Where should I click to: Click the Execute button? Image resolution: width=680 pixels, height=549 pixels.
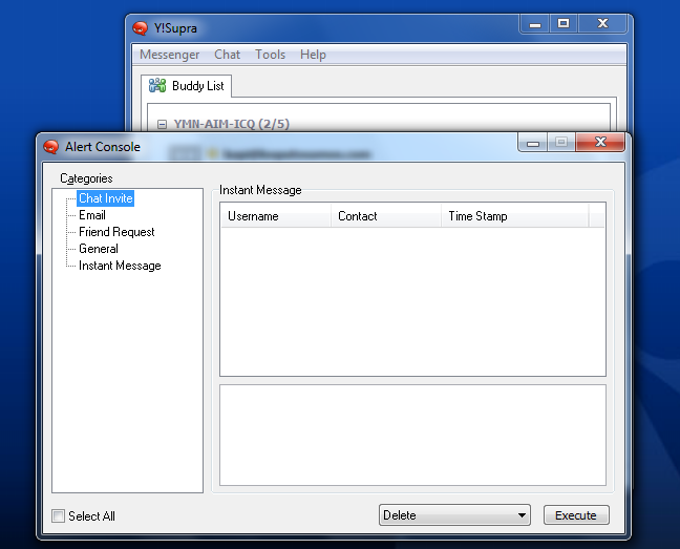tap(576, 515)
